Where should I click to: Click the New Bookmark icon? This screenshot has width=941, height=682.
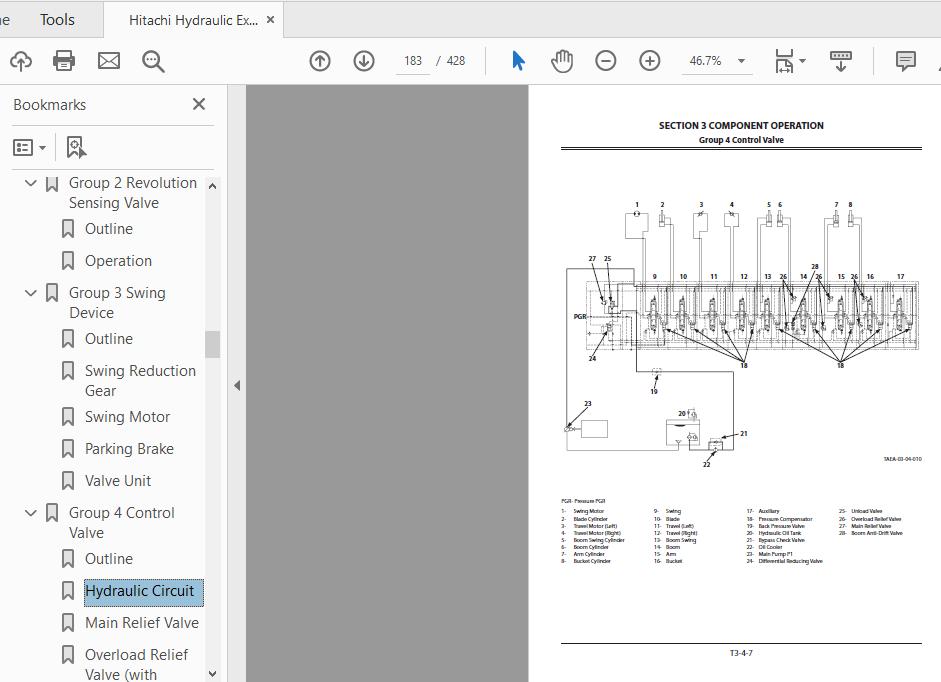74,146
